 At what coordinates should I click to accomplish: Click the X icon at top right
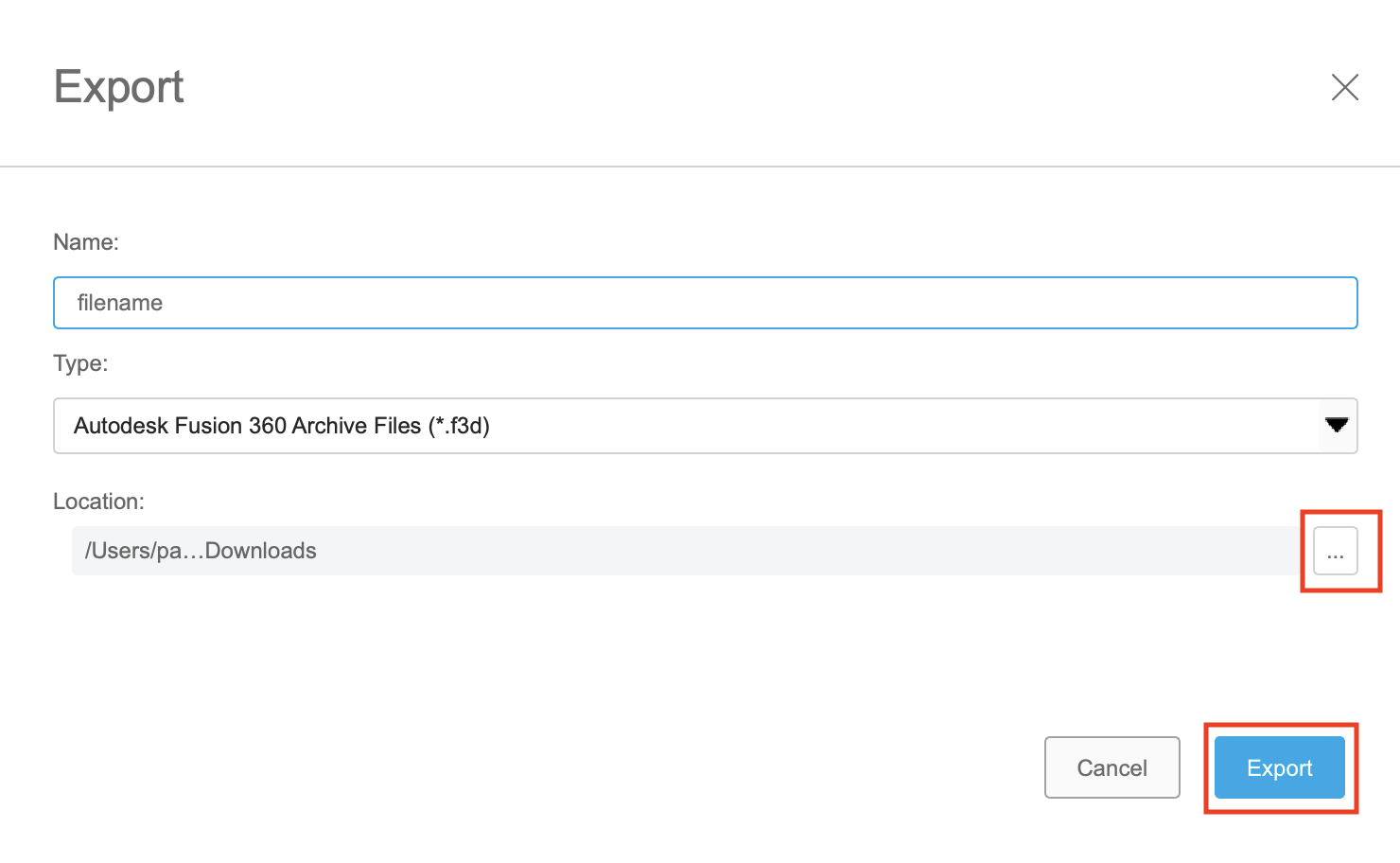coord(1344,87)
